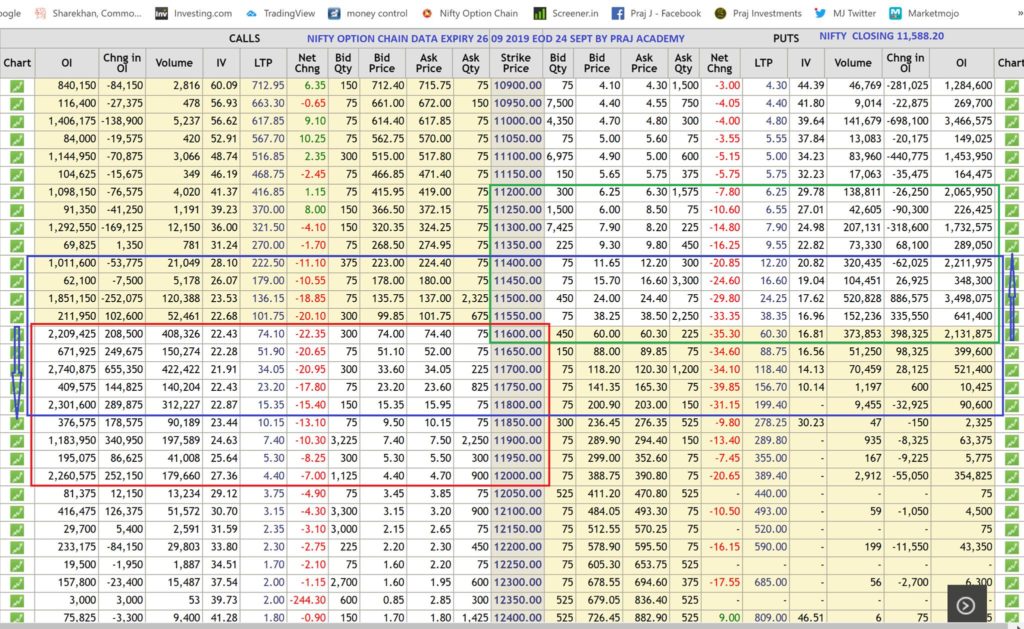1024x629 pixels.
Task: Select the 11600.00 strike price cell
Action: (x=517, y=334)
